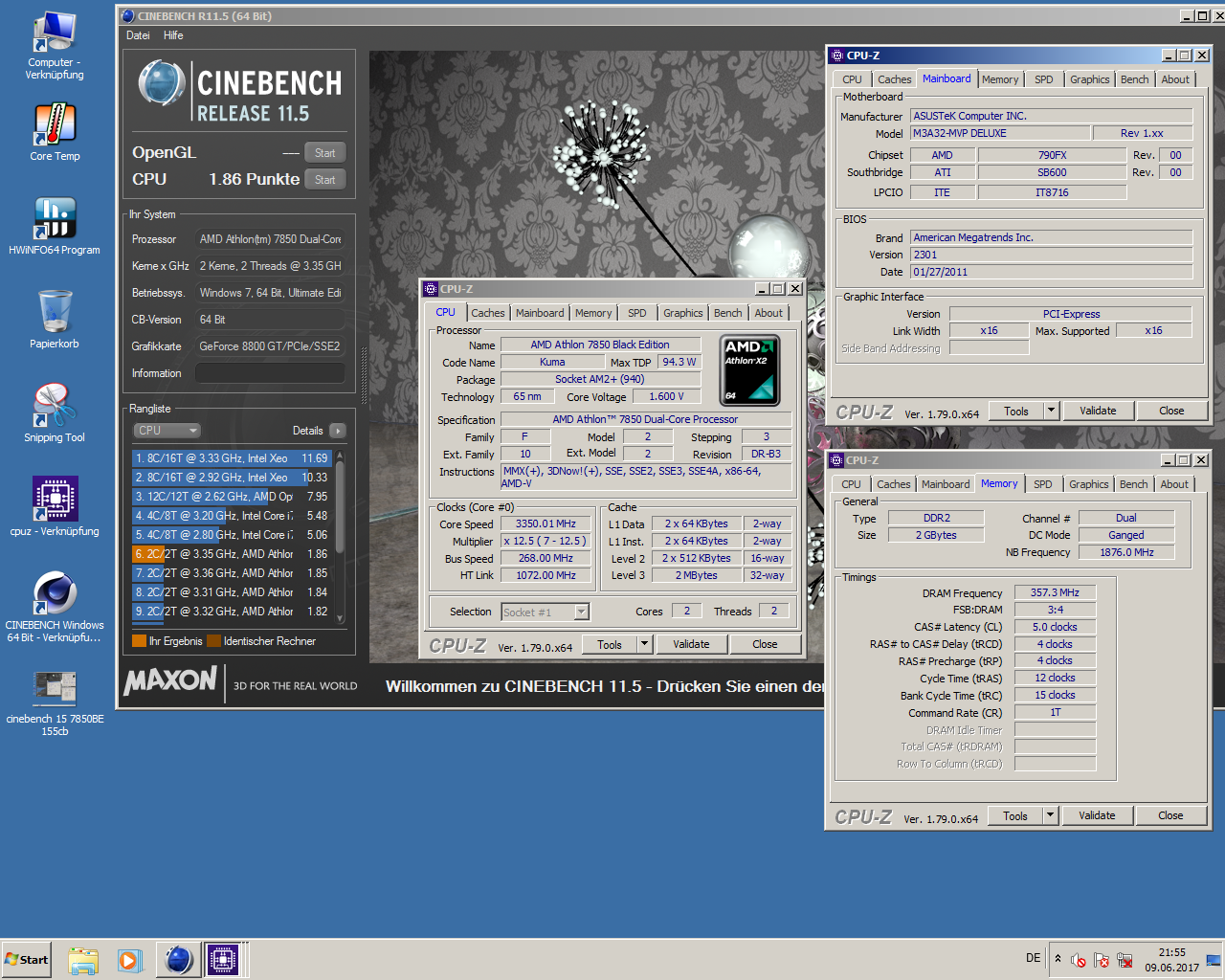Open the cinebench 15 7850BE 155cb file
1225x980 pixels.
(x=55, y=702)
